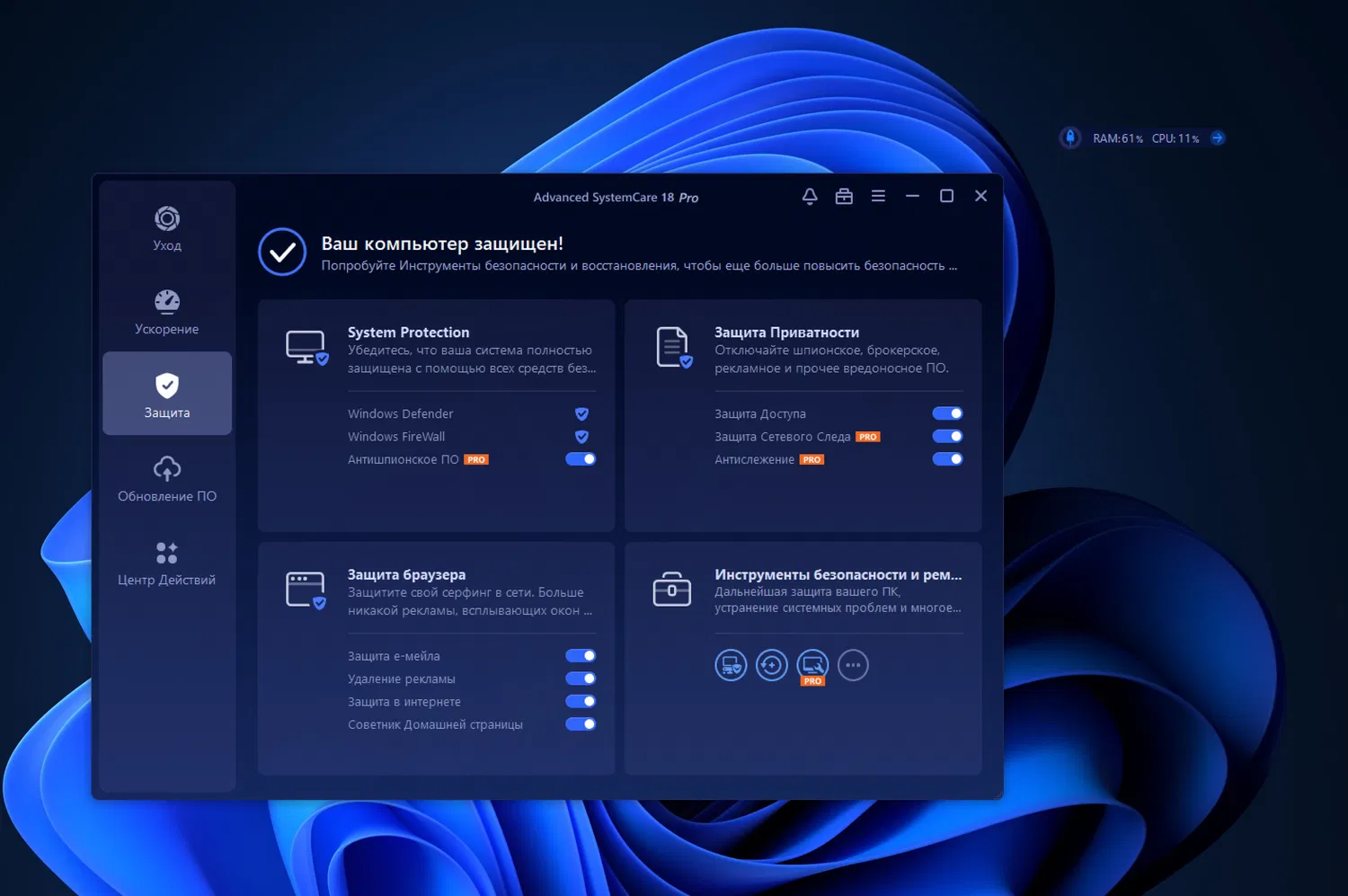Click the Windows Defender label

(x=401, y=414)
